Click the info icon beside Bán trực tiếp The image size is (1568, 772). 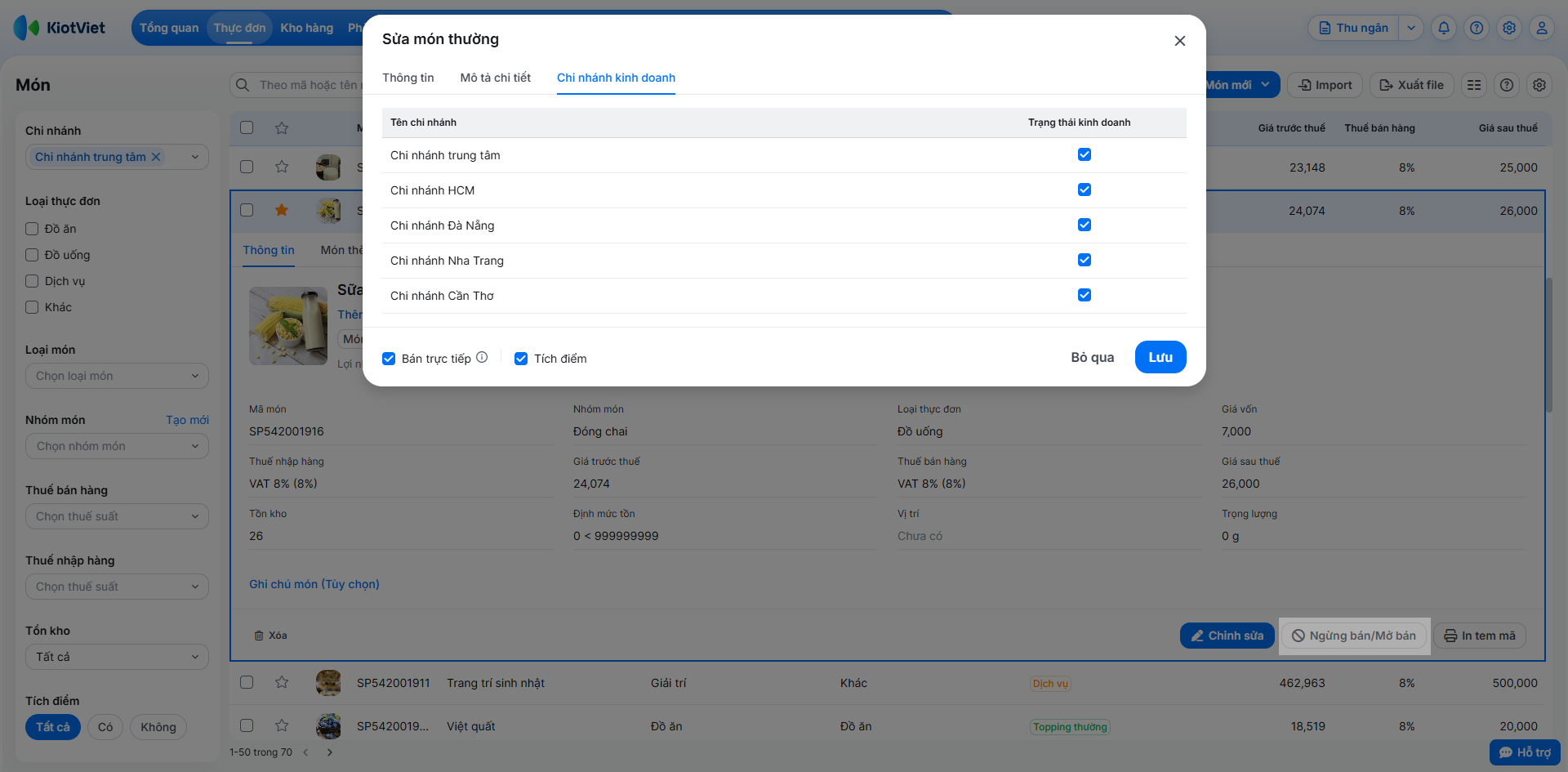pos(482,357)
